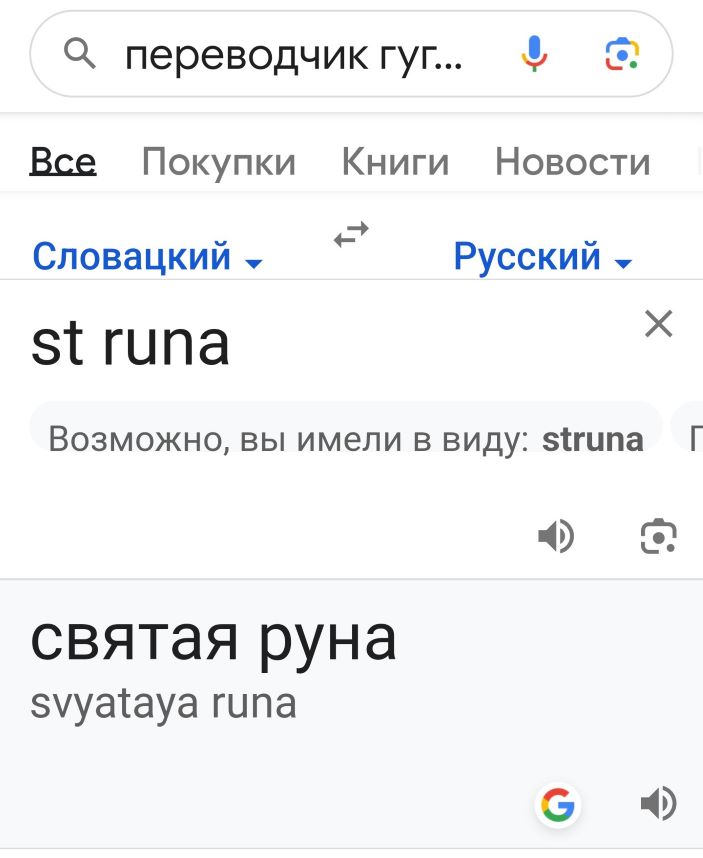Open Google Lens camera in search bar

click(x=622, y=54)
